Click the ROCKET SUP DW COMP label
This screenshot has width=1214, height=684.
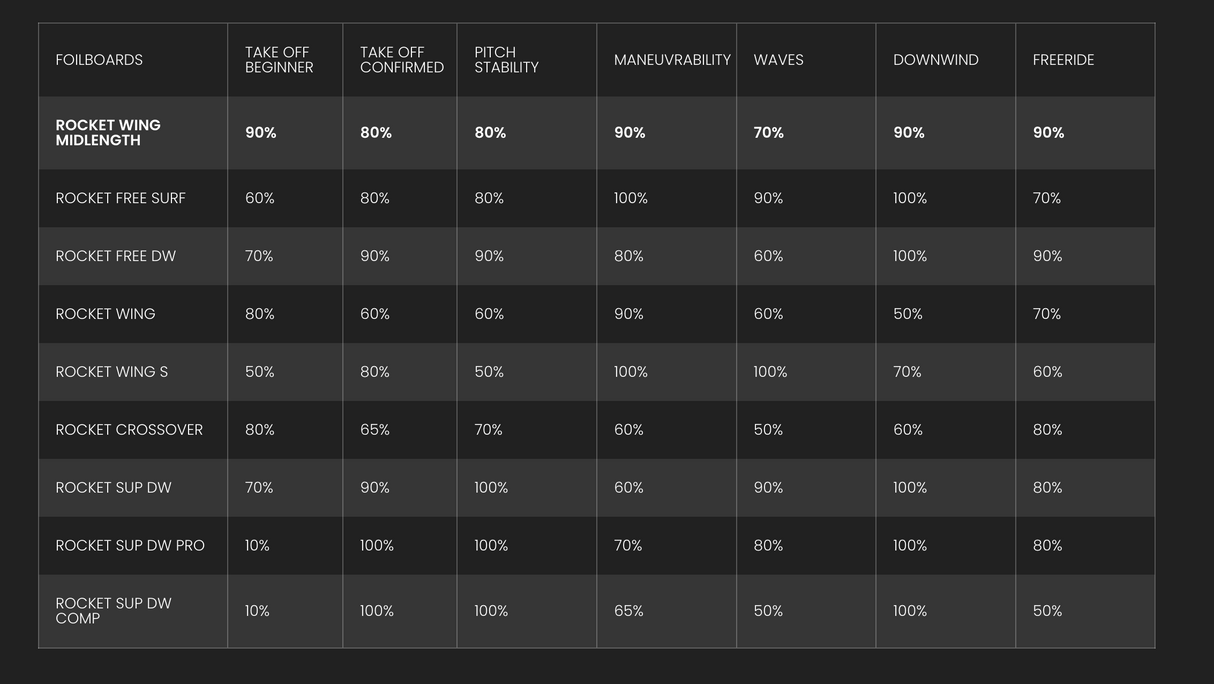113,611
